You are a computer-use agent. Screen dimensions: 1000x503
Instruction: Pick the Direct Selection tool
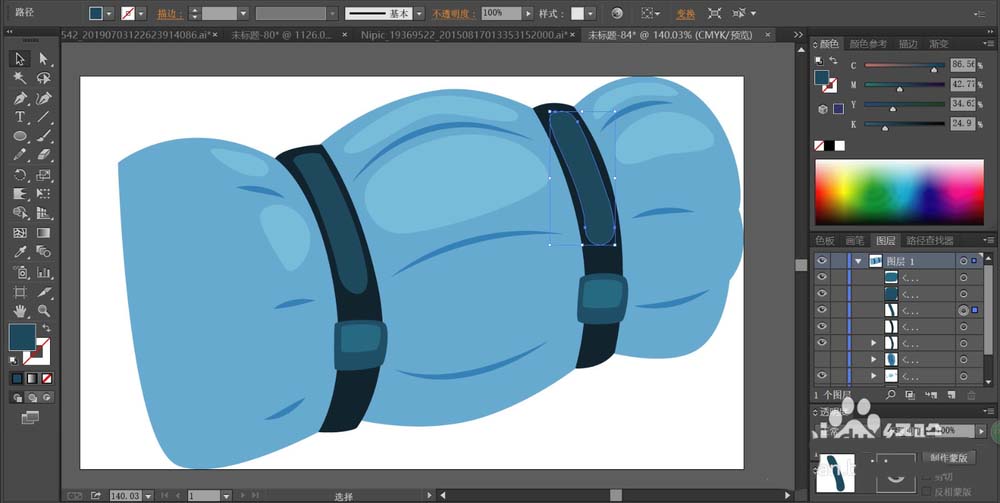[43, 59]
